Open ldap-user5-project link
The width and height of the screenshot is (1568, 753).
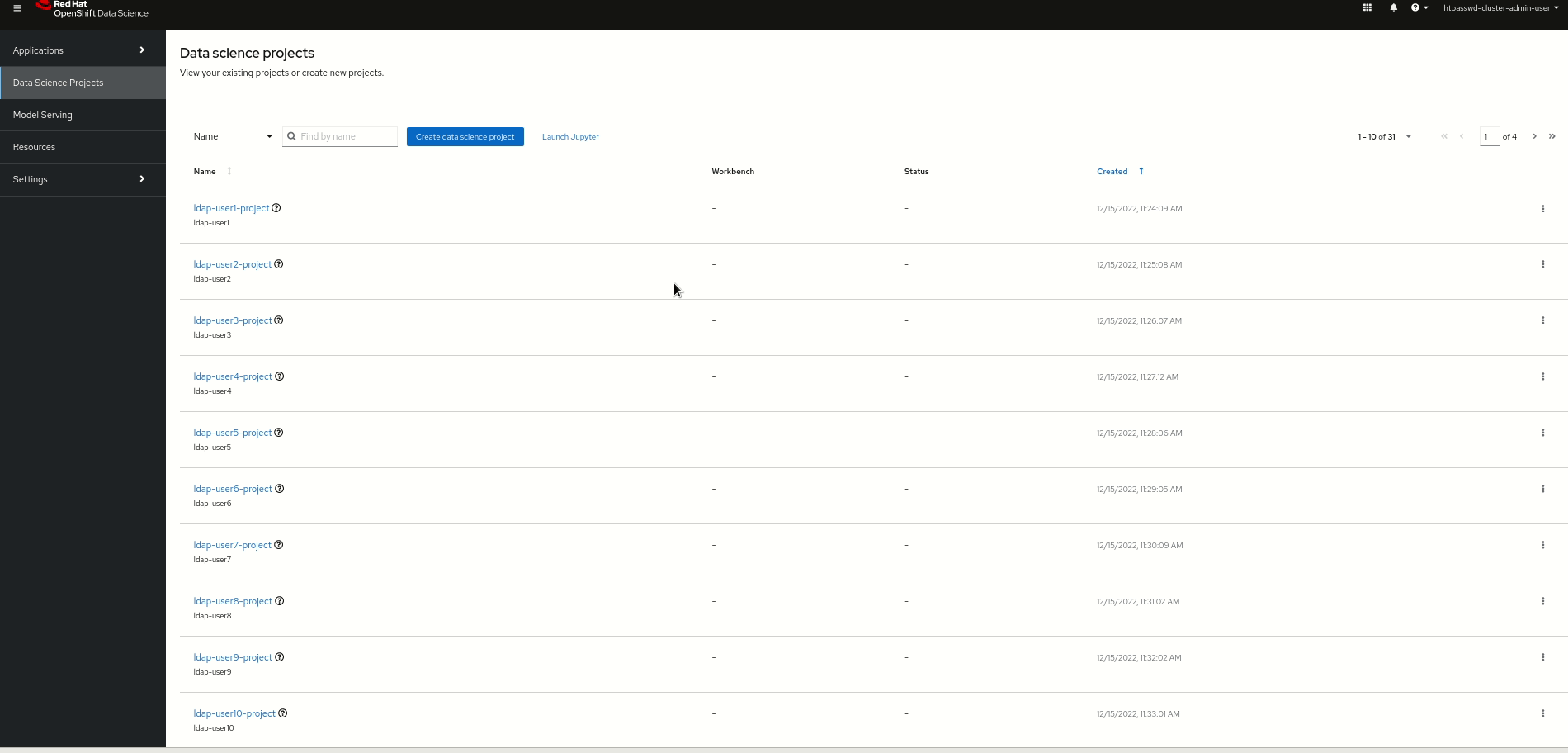(233, 433)
